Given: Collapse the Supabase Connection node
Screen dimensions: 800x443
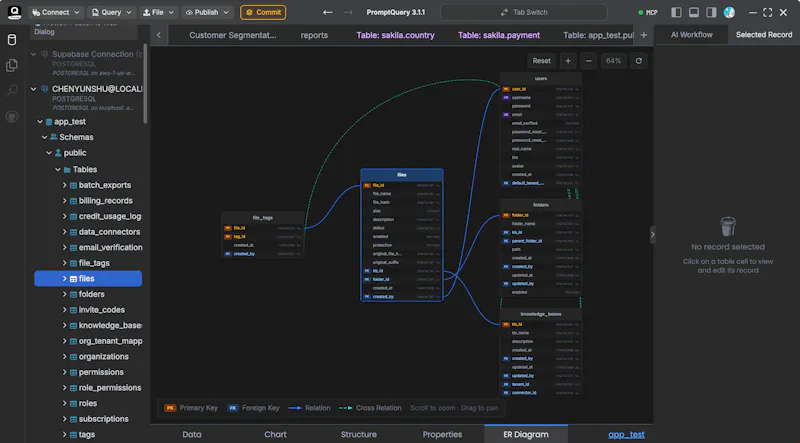Looking at the screenshot, I should [34, 54].
